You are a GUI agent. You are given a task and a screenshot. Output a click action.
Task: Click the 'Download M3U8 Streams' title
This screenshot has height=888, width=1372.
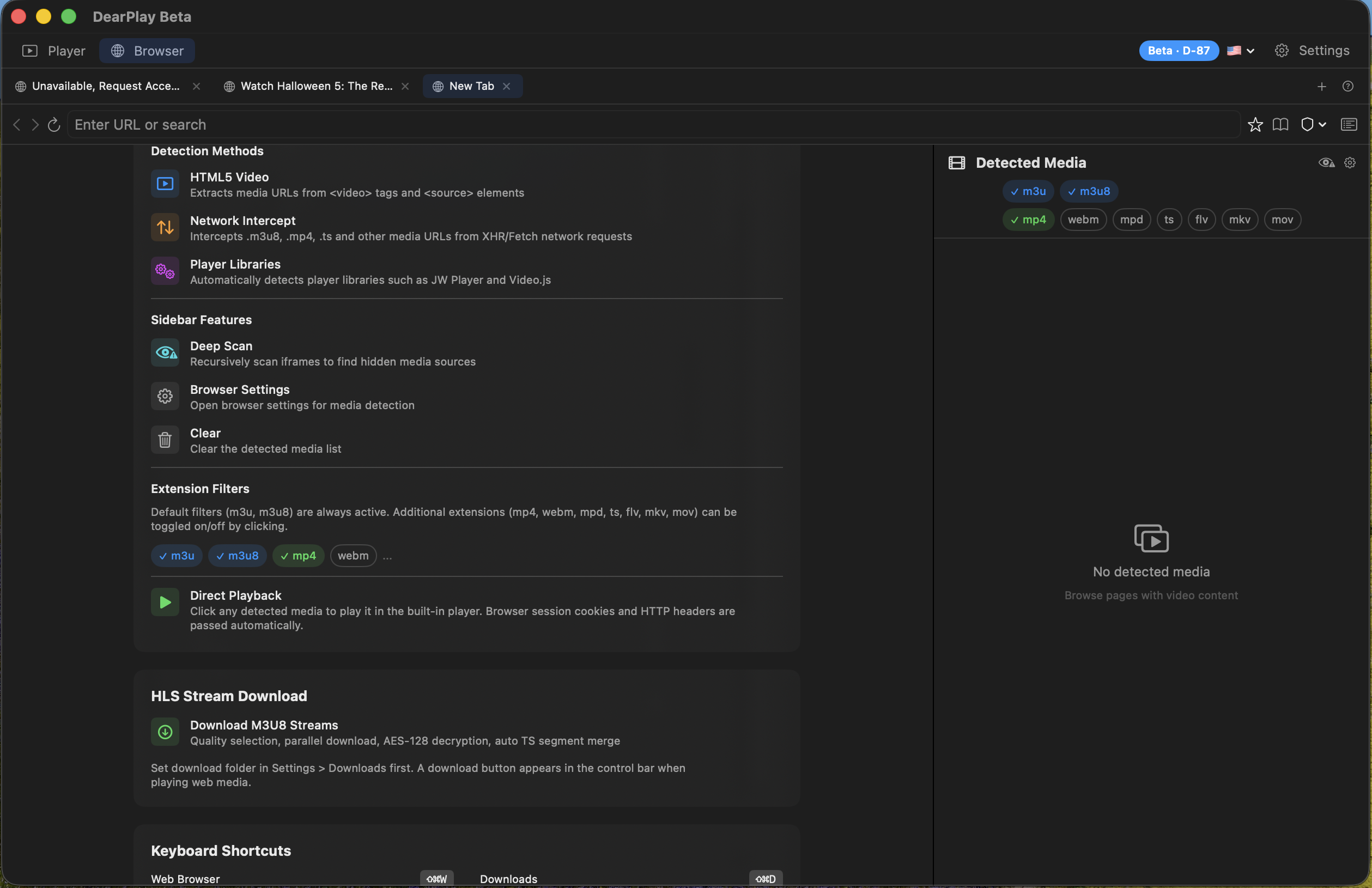[264, 725]
